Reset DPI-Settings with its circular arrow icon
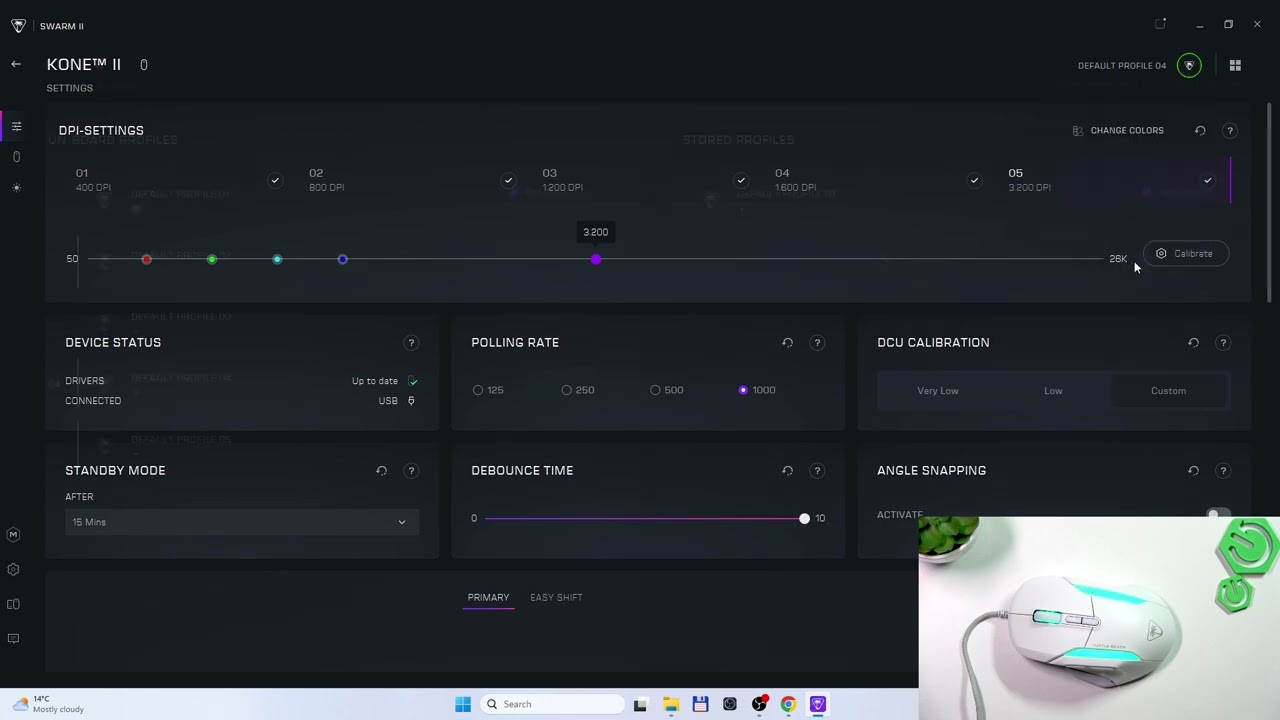 click(1200, 130)
